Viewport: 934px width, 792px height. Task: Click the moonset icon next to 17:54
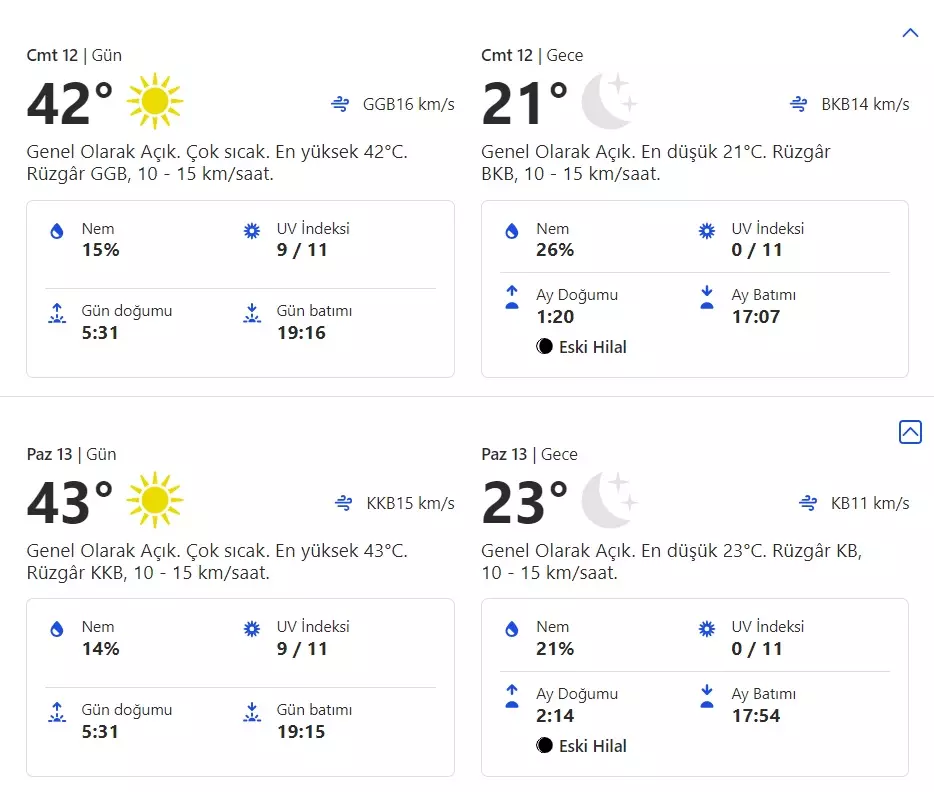click(707, 696)
